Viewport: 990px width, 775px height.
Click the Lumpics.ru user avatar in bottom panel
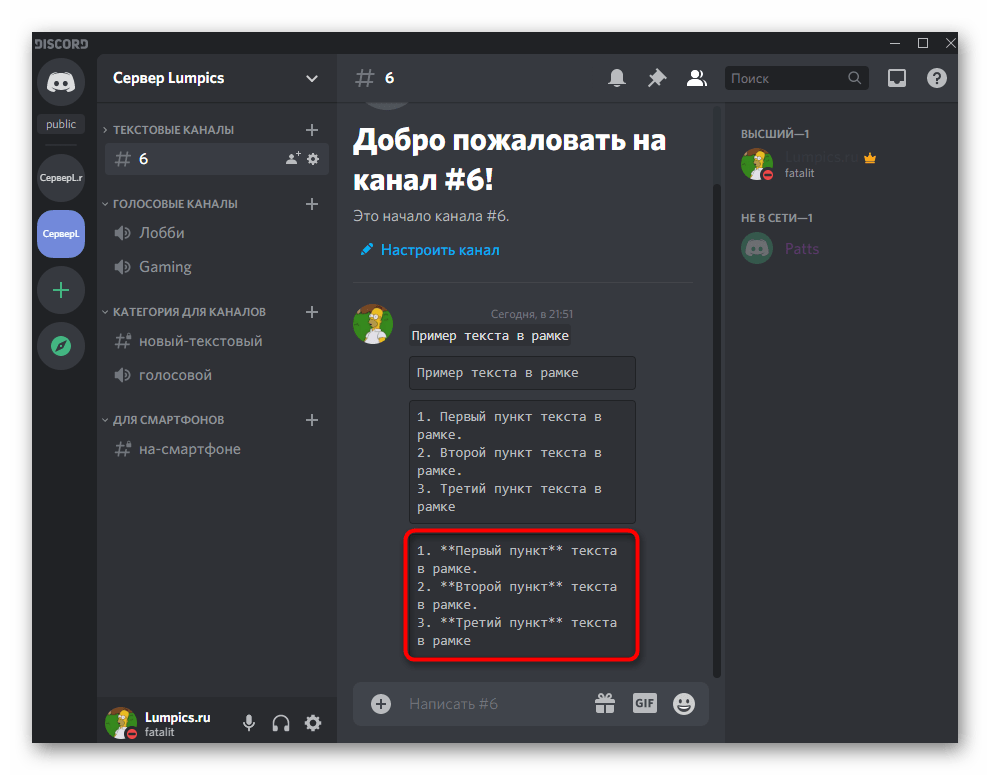pos(121,723)
